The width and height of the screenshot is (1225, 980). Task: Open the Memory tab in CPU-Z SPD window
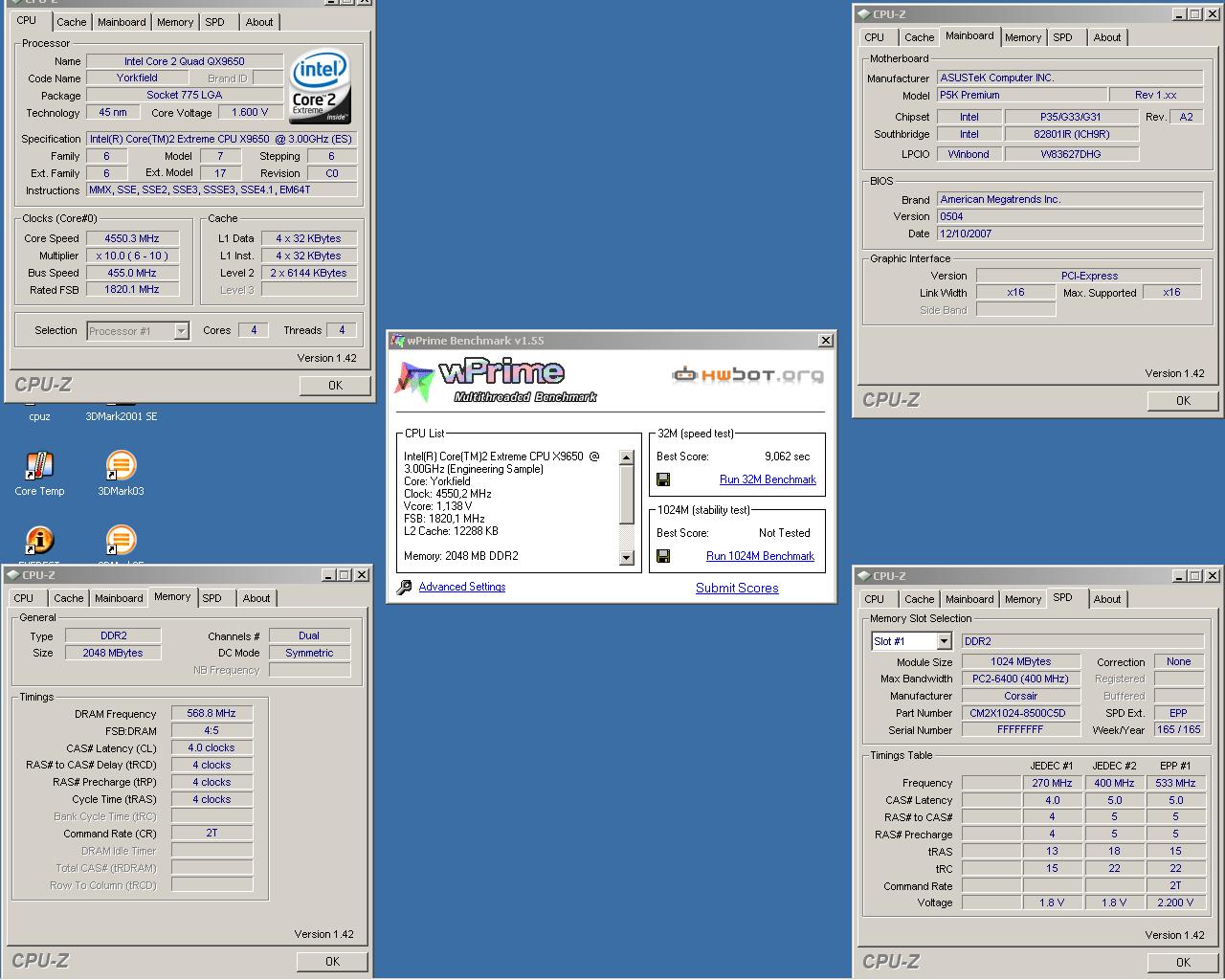coord(1023,599)
